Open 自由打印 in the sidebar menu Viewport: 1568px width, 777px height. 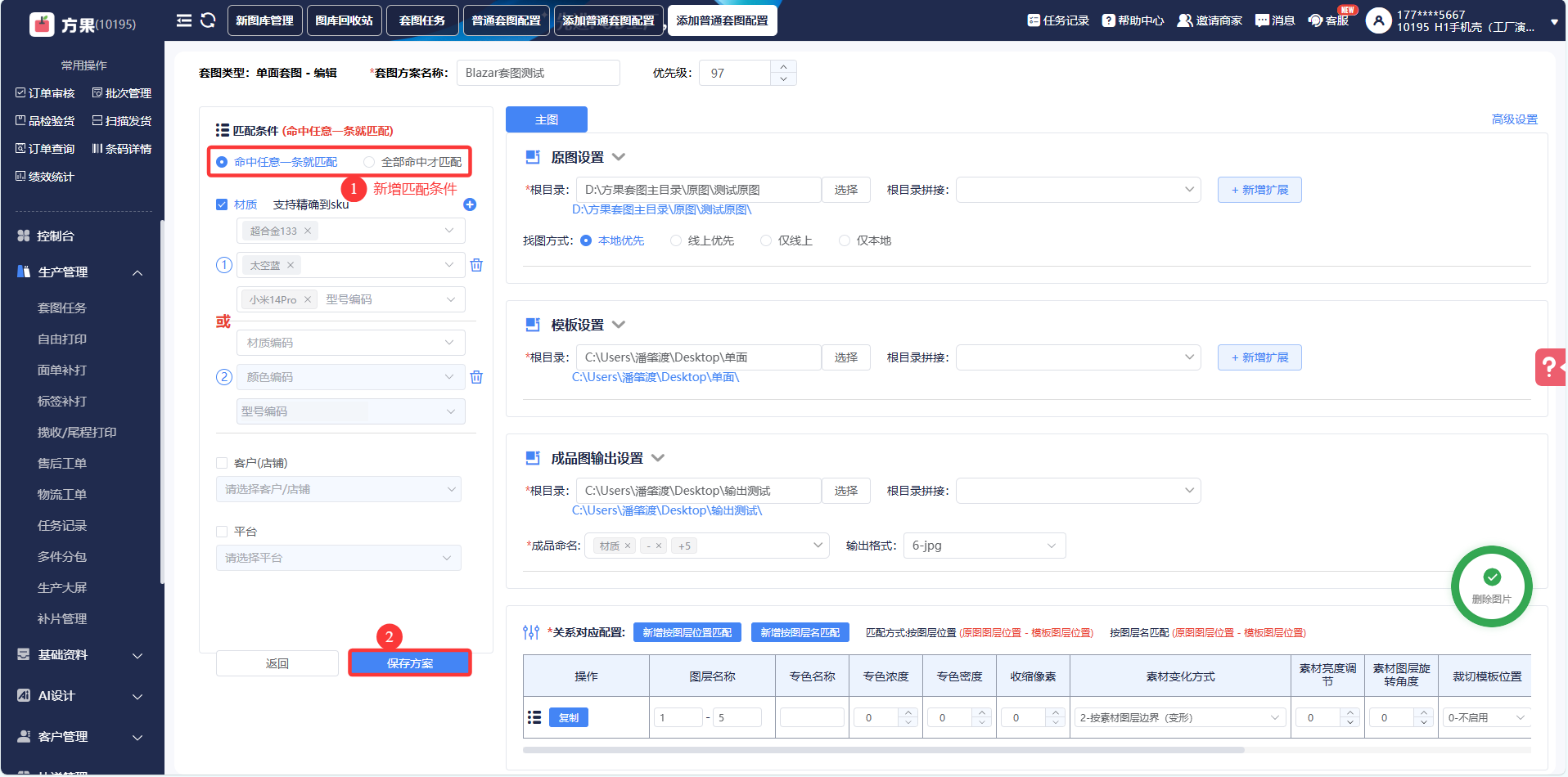pos(62,339)
